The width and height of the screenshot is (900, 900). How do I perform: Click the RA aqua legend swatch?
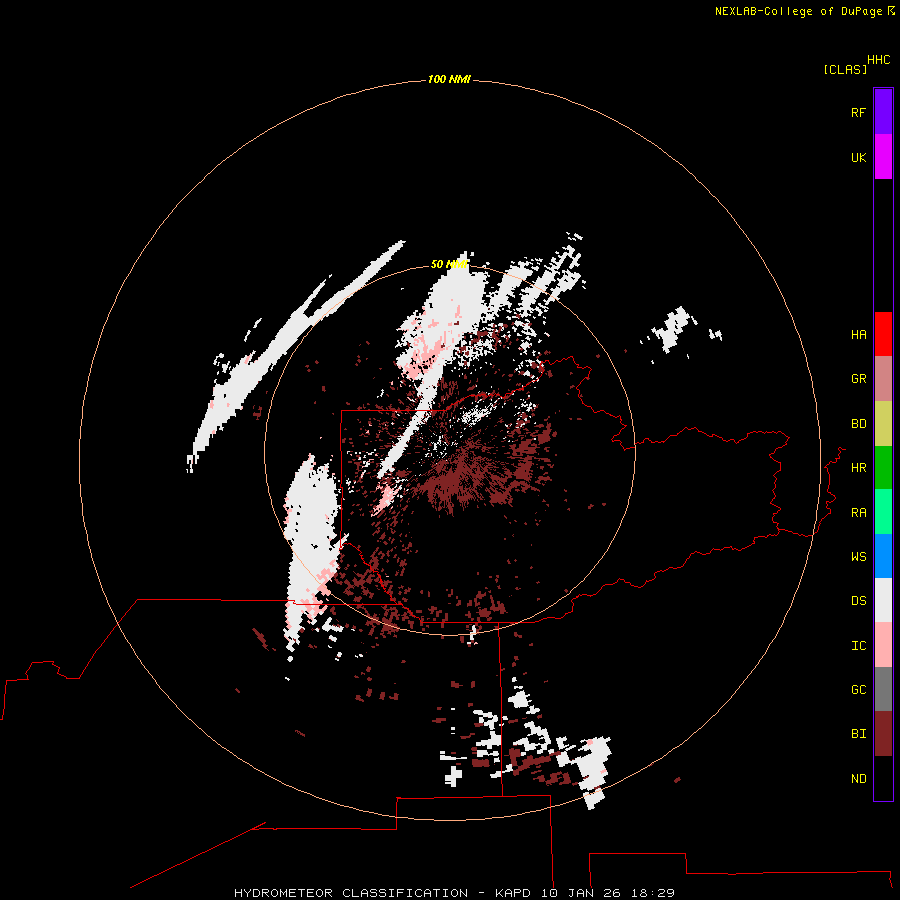coord(883,512)
